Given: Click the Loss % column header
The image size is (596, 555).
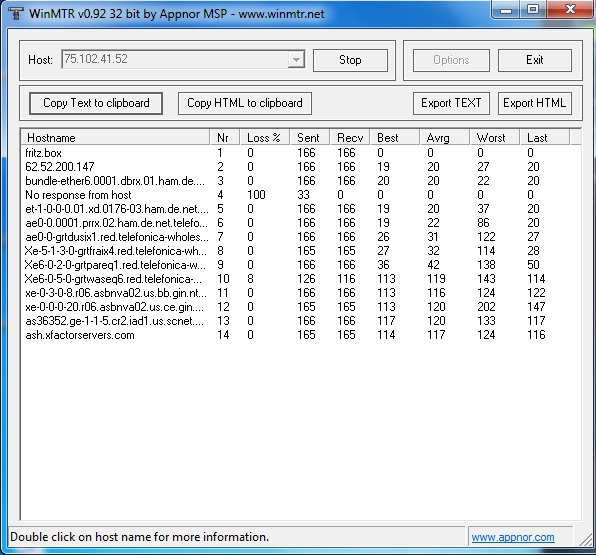Looking at the screenshot, I should (x=265, y=138).
